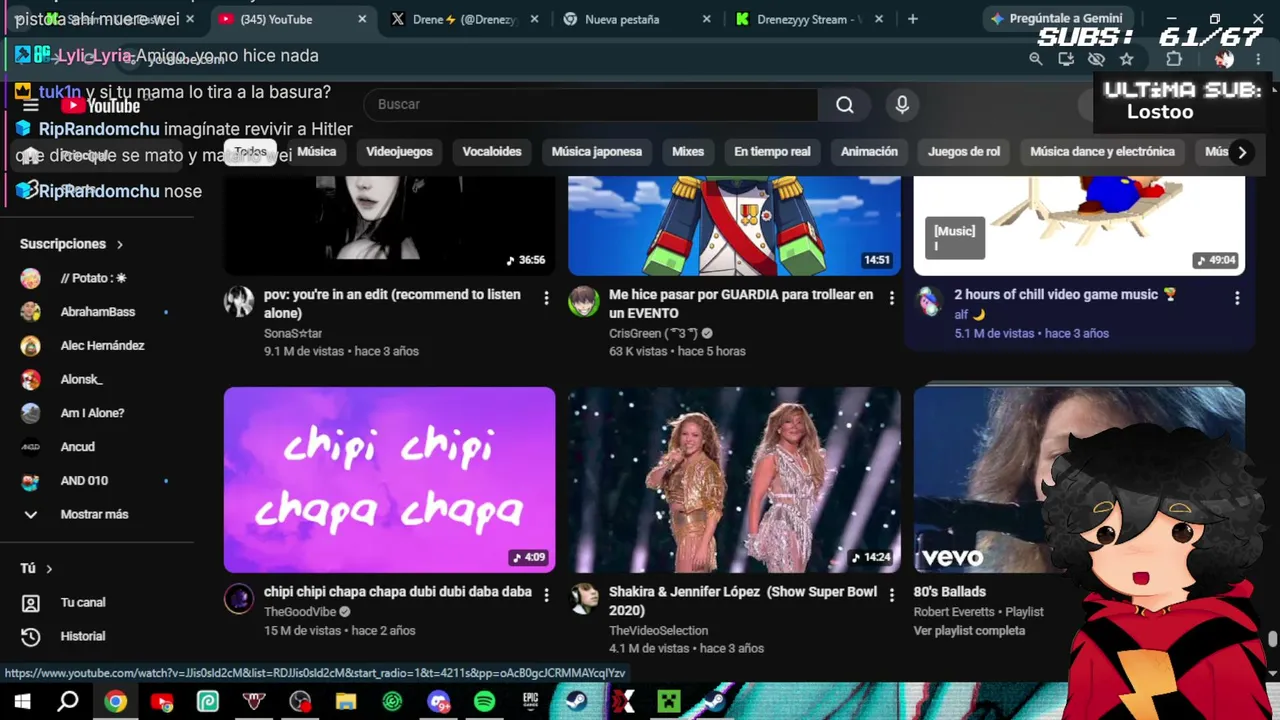This screenshot has width=1280, height=720.
Task: Select the Música japonesa filter chip
Action: [x=597, y=151]
